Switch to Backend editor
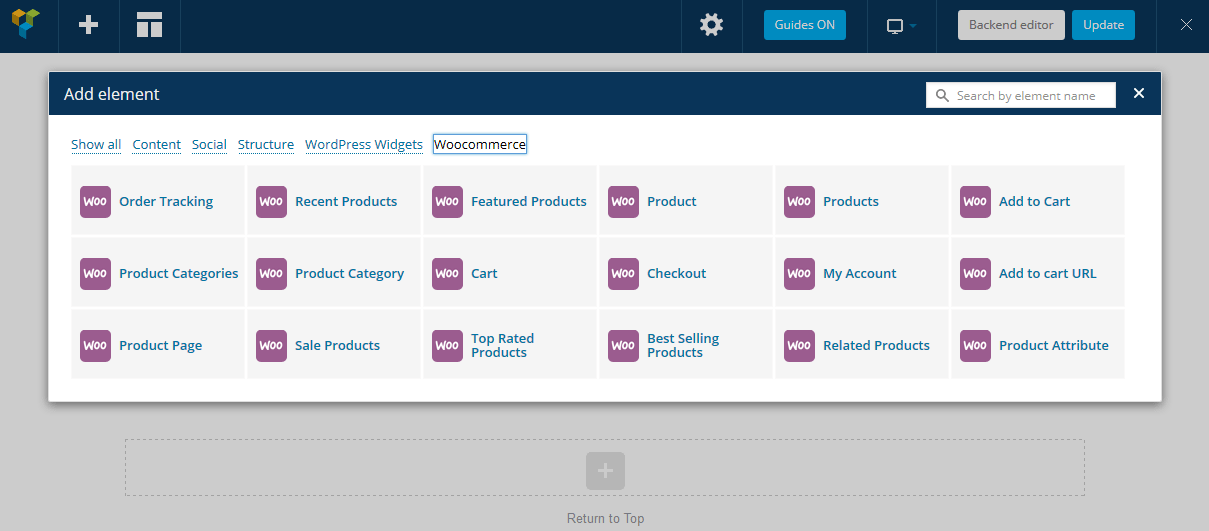The height and width of the screenshot is (531, 1209). (x=1011, y=25)
